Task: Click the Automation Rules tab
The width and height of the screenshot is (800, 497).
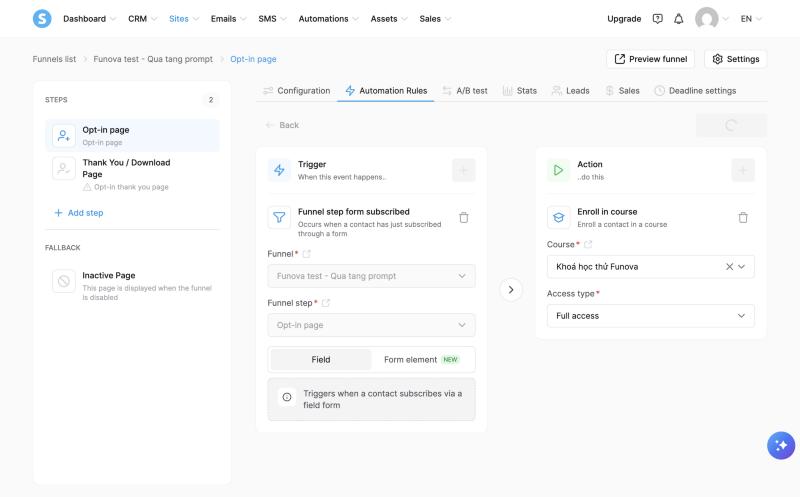Action: tap(386, 91)
